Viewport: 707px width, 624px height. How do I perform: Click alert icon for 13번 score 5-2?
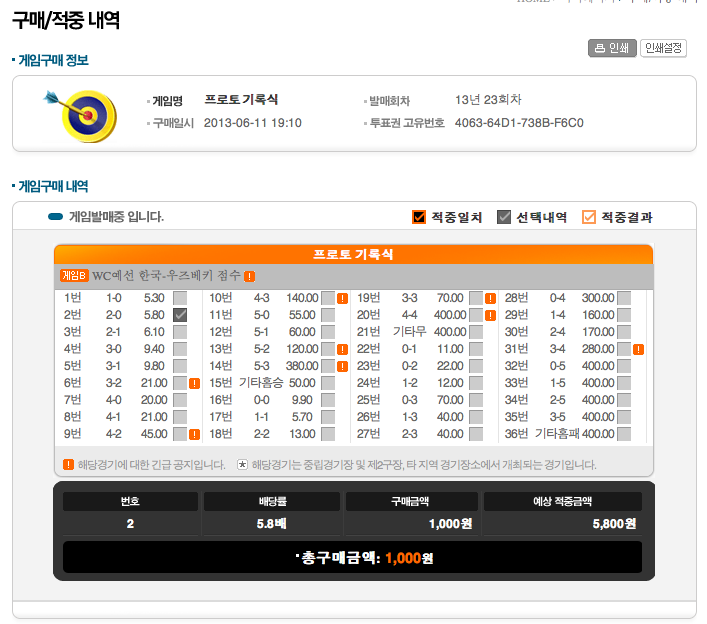coord(342,349)
